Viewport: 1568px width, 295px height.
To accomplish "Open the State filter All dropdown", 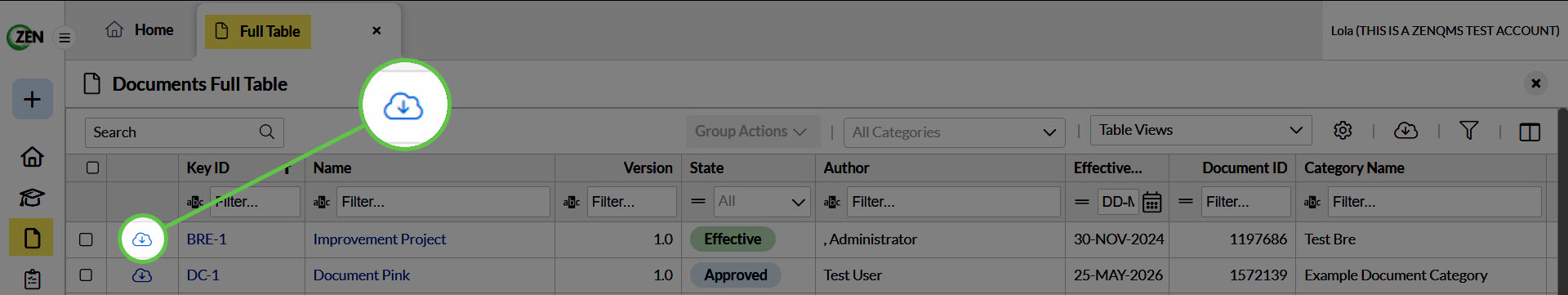I will pyautogui.click(x=762, y=202).
